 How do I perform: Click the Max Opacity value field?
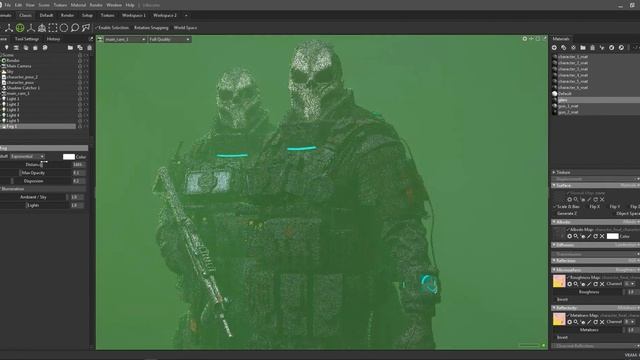[x=79, y=173]
